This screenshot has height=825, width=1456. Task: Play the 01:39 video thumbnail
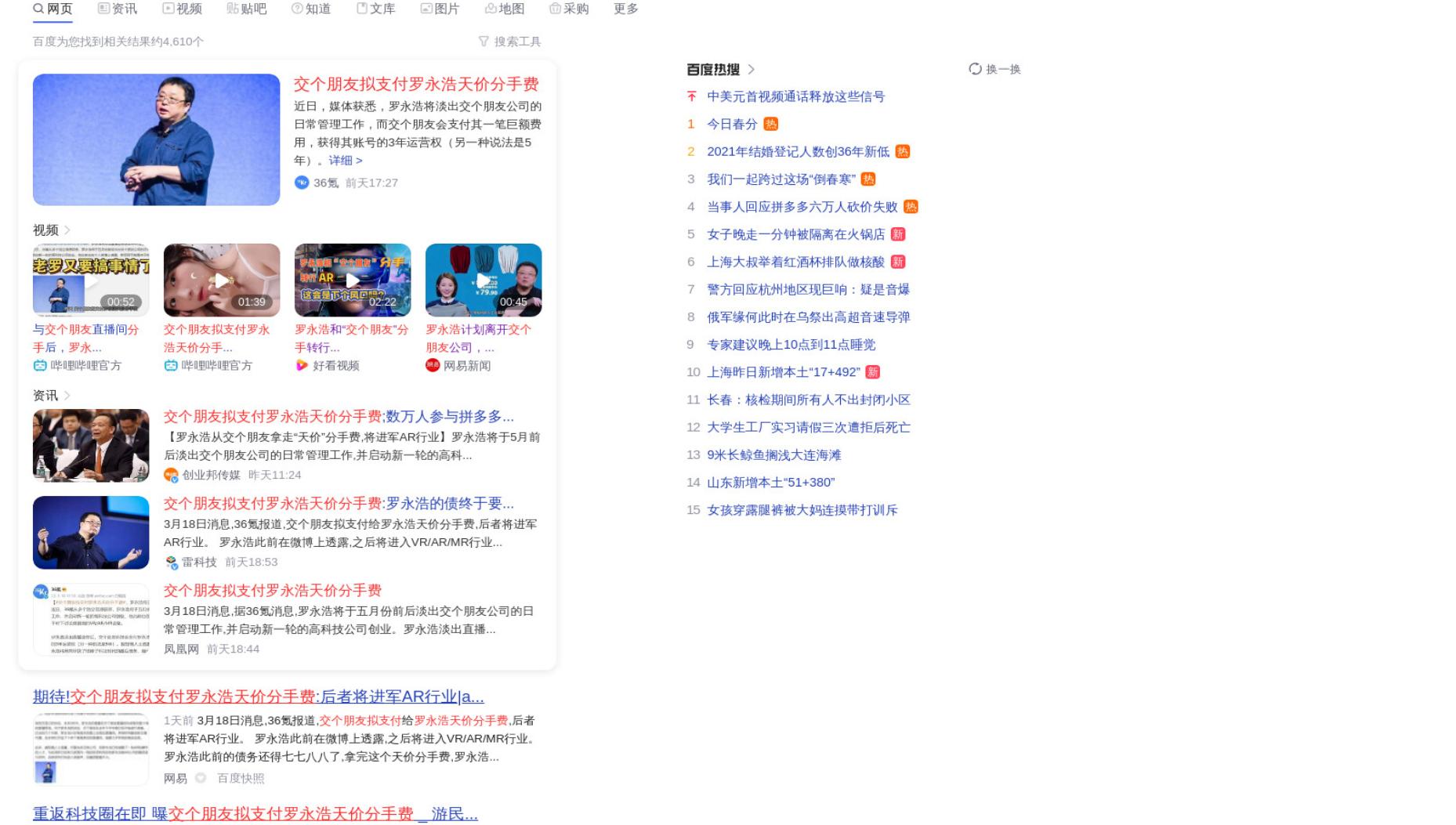(222, 280)
